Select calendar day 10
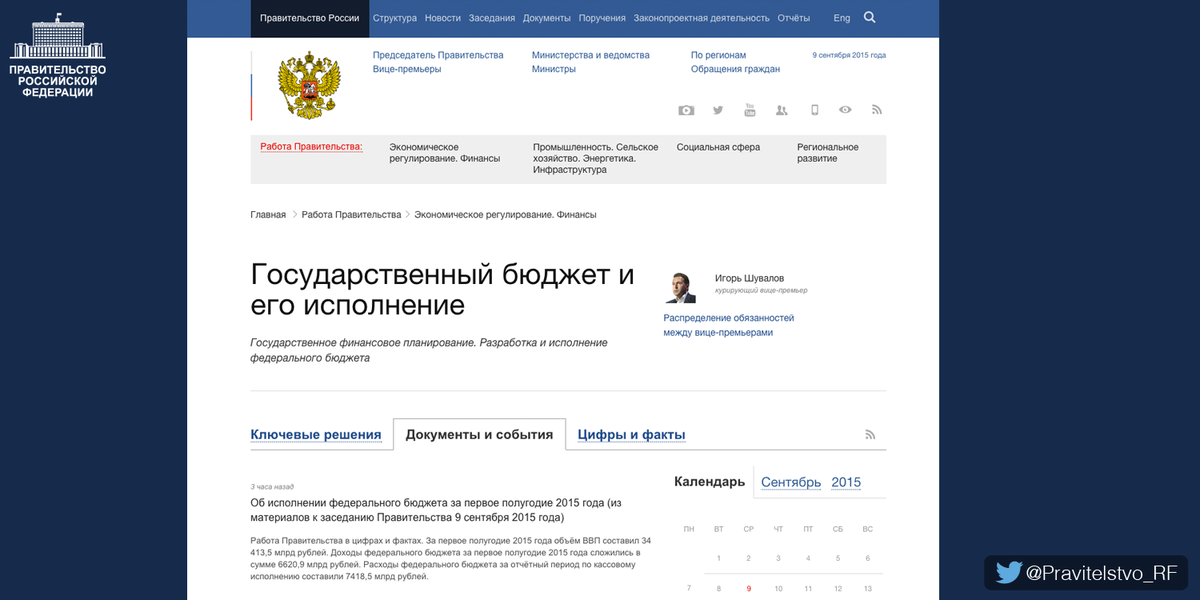1200x600 pixels. pos(779,589)
